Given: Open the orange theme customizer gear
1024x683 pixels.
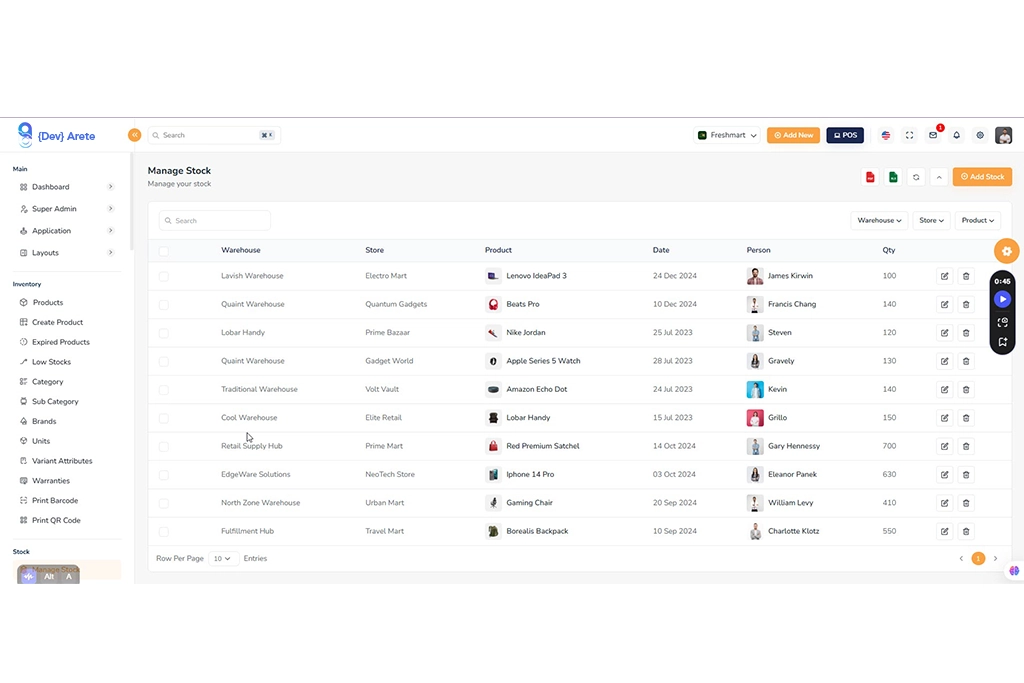Looking at the screenshot, I should point(1006,251).
